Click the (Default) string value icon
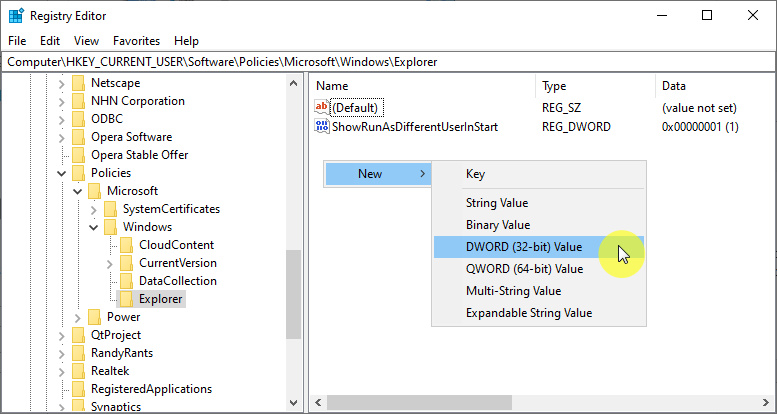777x414 pixels. tap(322, 107)
